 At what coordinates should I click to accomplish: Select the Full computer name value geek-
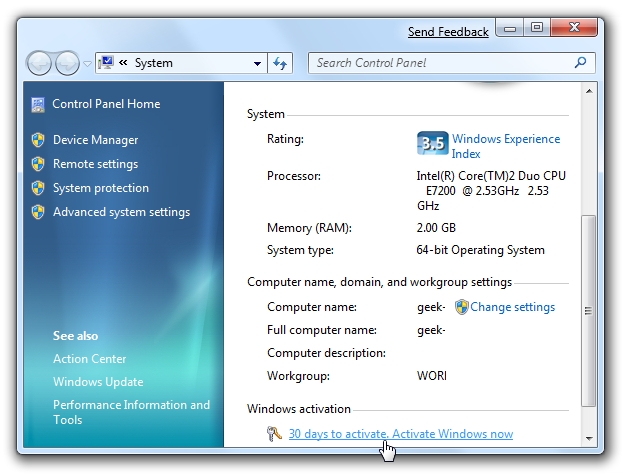[431, 330]
